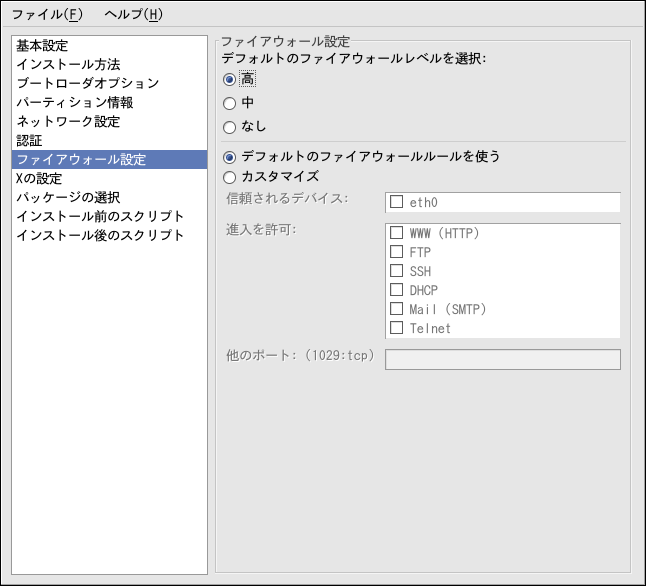Choose the 高 firewall level radio button
The height and width of the screenshot is (586, 646).
click(230, 80)
